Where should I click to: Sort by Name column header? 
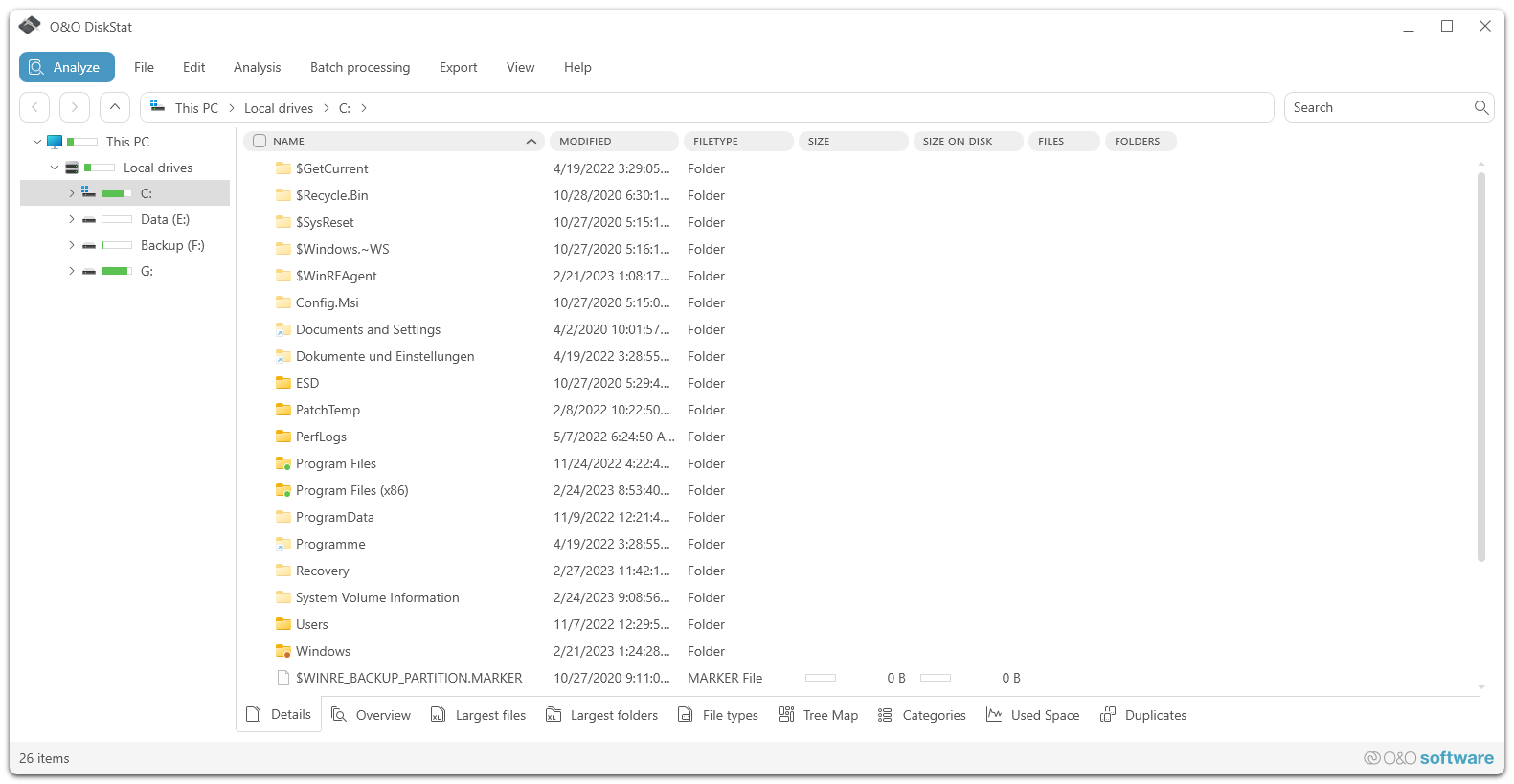[x=394, y=141]
